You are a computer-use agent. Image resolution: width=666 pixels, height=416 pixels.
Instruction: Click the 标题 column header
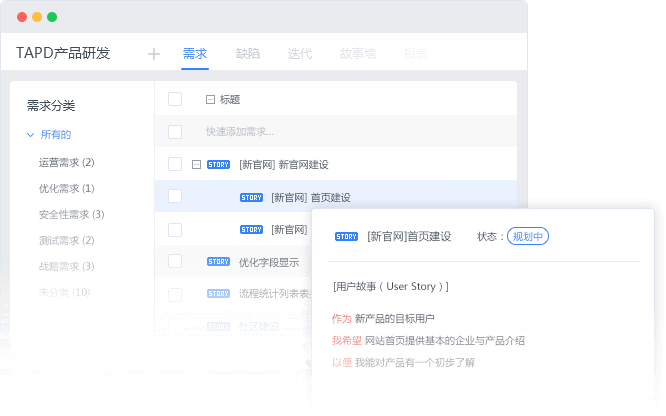point(230,99)
